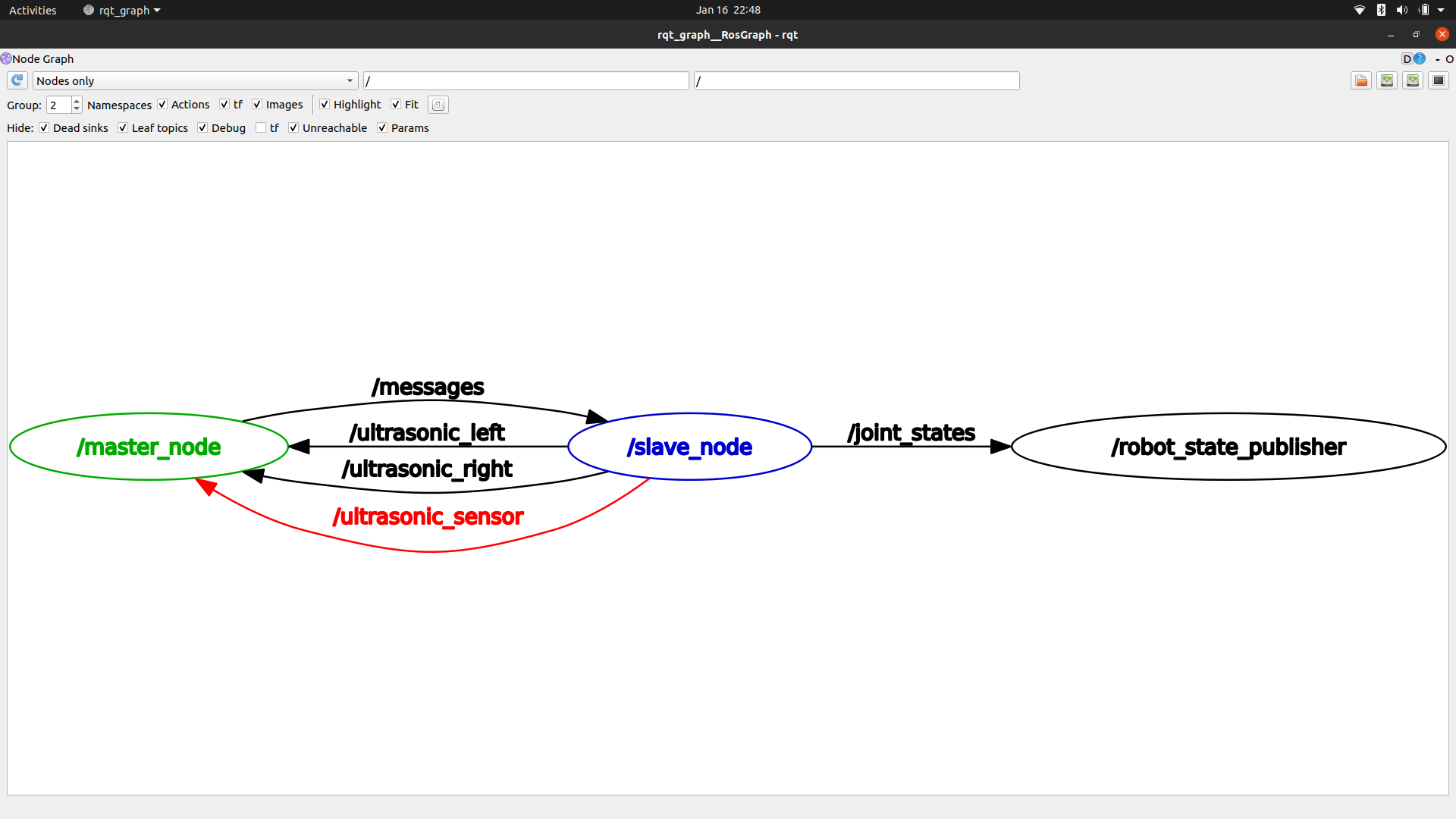Increase Group depth with stepper up arrow
This screenshot has width=1456, height=819.
point(77,101)
